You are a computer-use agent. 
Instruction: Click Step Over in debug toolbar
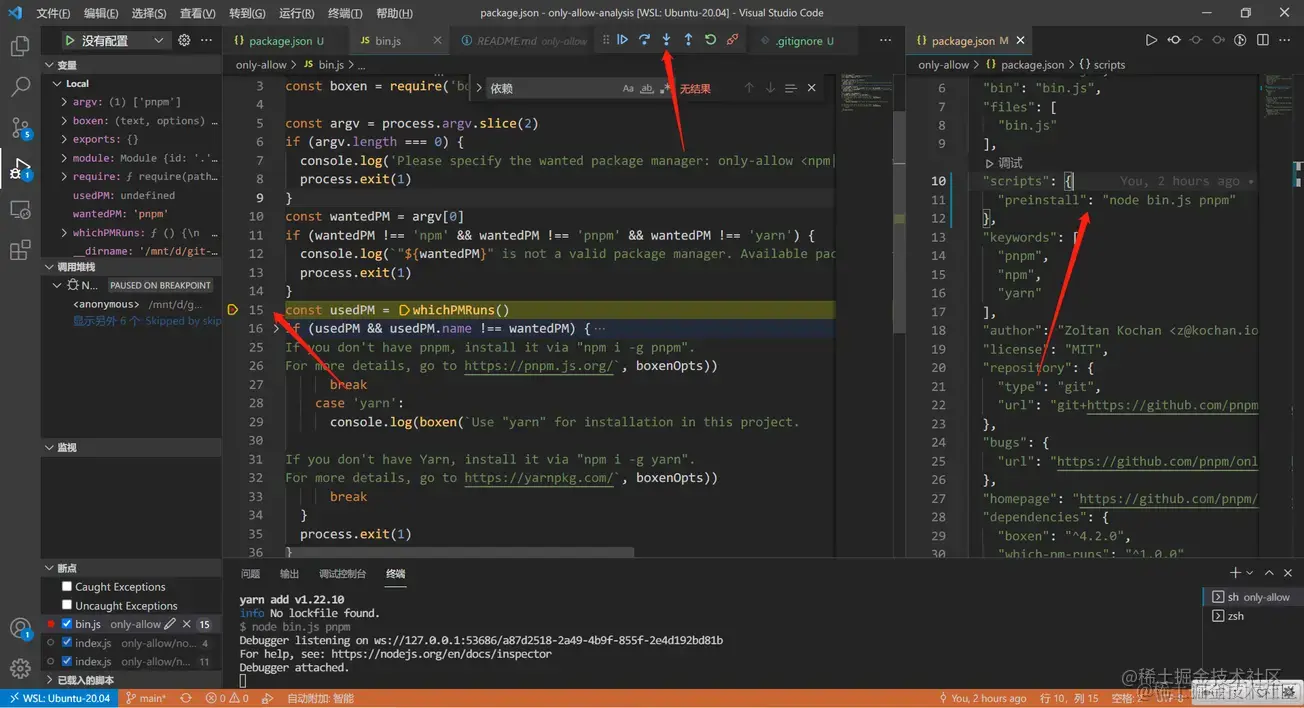tap(644, 40)
